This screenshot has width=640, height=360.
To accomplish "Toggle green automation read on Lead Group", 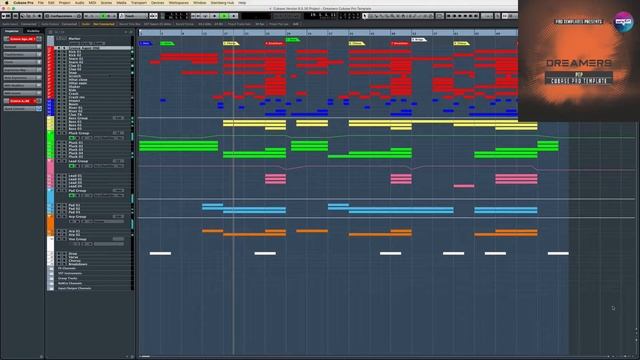I will point(72,166).
